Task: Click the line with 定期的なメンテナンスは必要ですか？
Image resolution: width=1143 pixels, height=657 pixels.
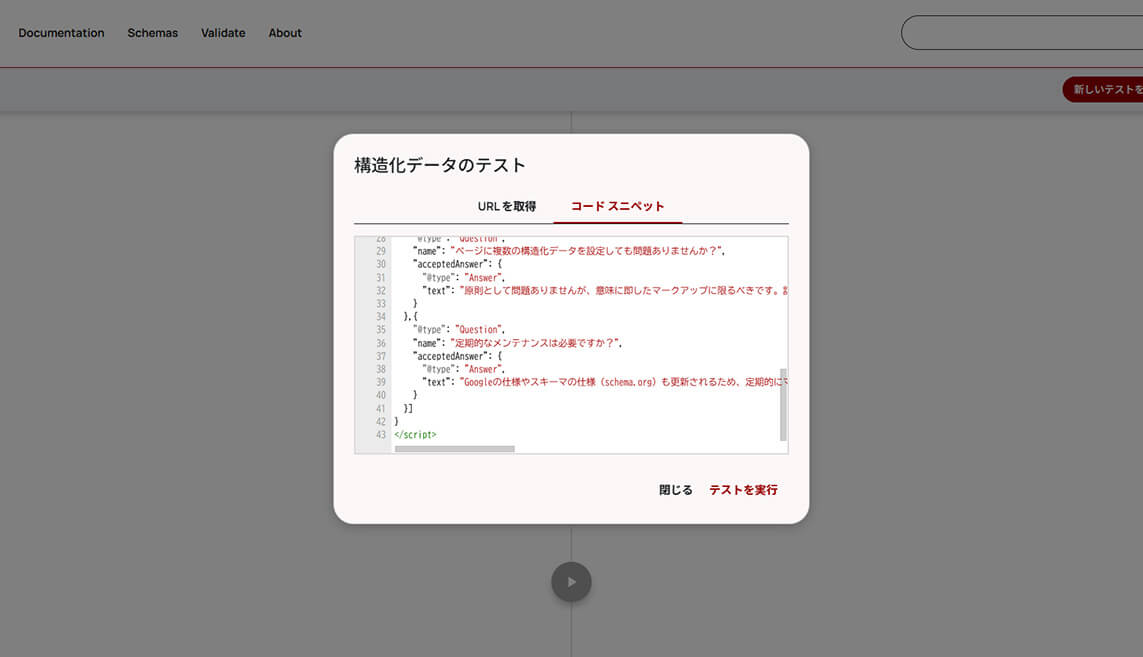Action: pos(518,343)
